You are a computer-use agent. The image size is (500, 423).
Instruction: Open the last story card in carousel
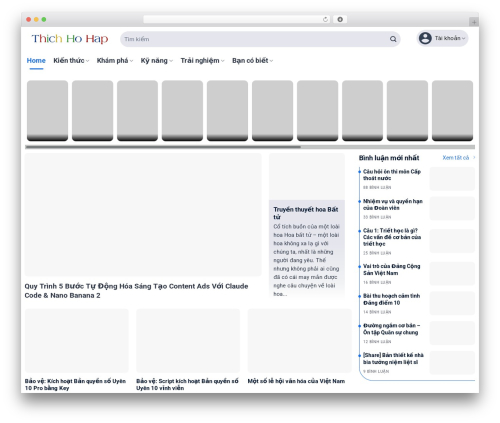(x=452, y=110)
